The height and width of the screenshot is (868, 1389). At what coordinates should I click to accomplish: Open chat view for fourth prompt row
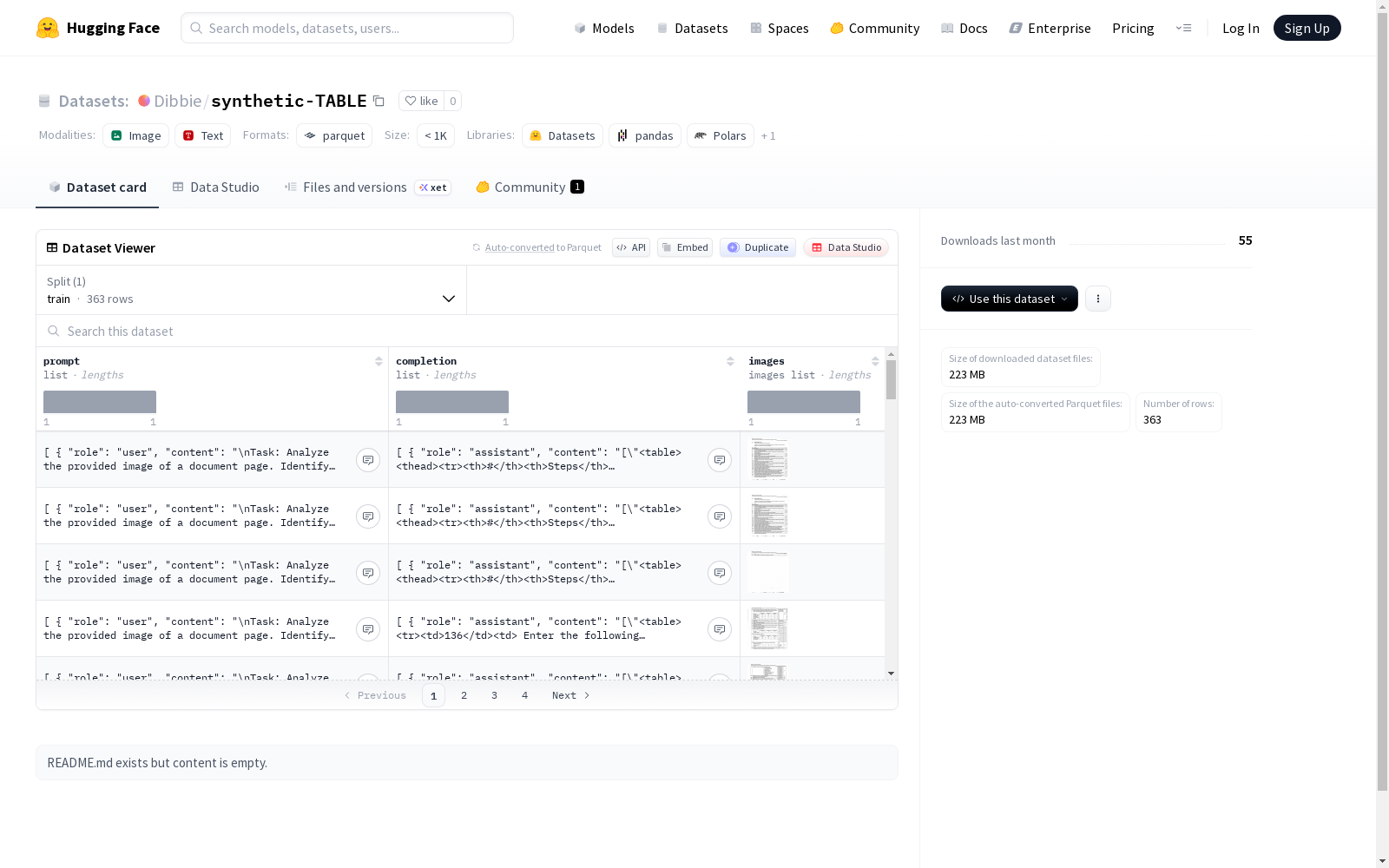tap(368, 629)
